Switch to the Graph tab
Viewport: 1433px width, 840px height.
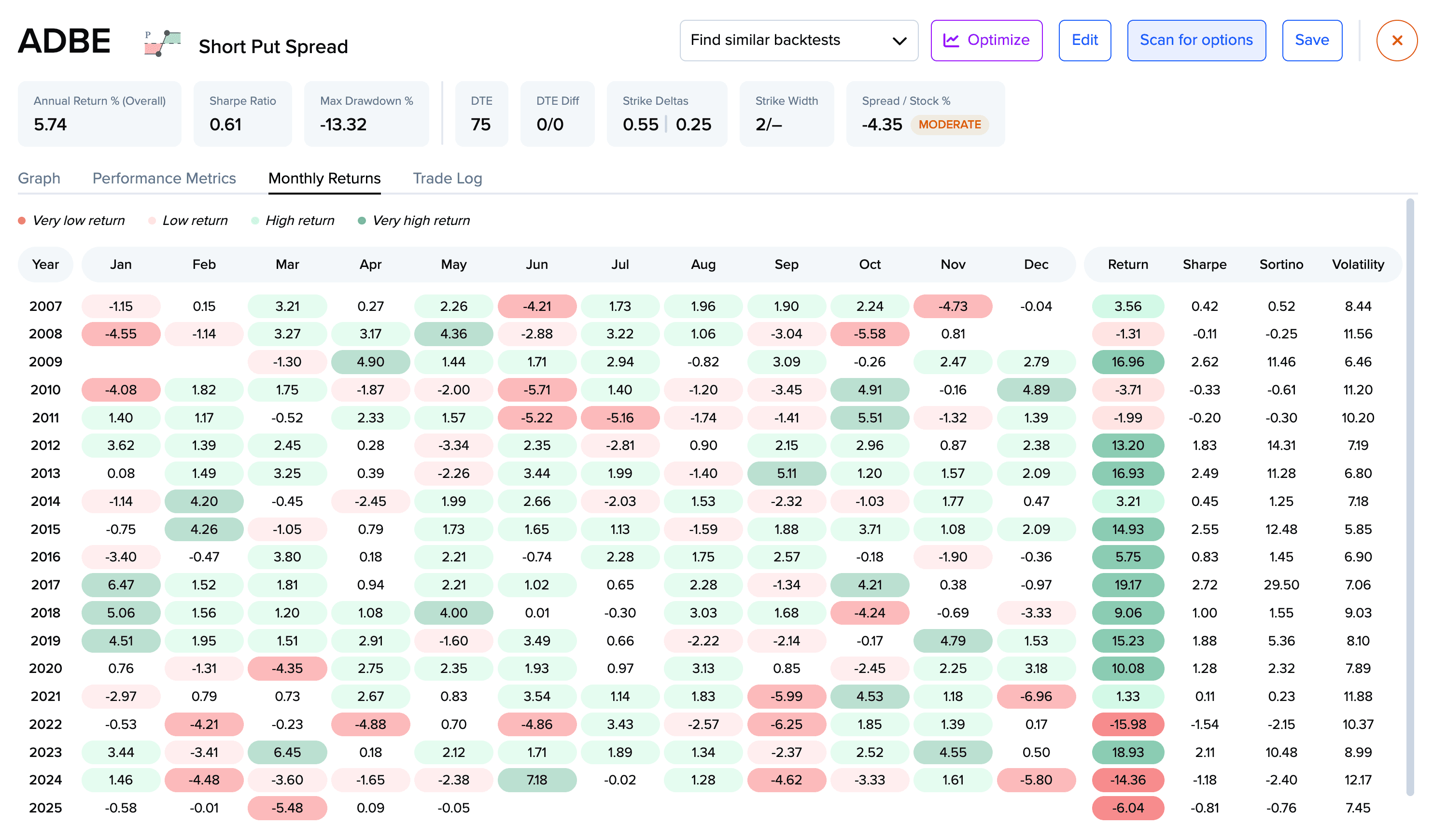click(39, 179)
